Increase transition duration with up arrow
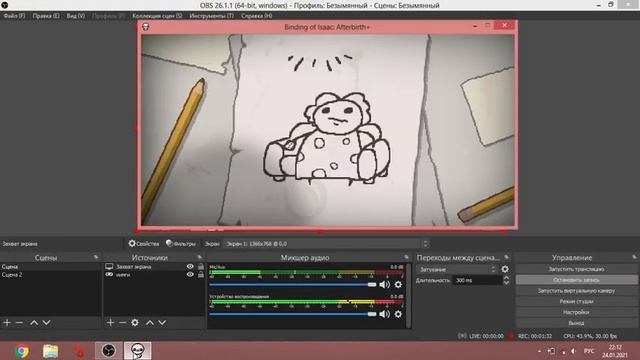Viewport: 640px width, 360px height. (506, 278)
